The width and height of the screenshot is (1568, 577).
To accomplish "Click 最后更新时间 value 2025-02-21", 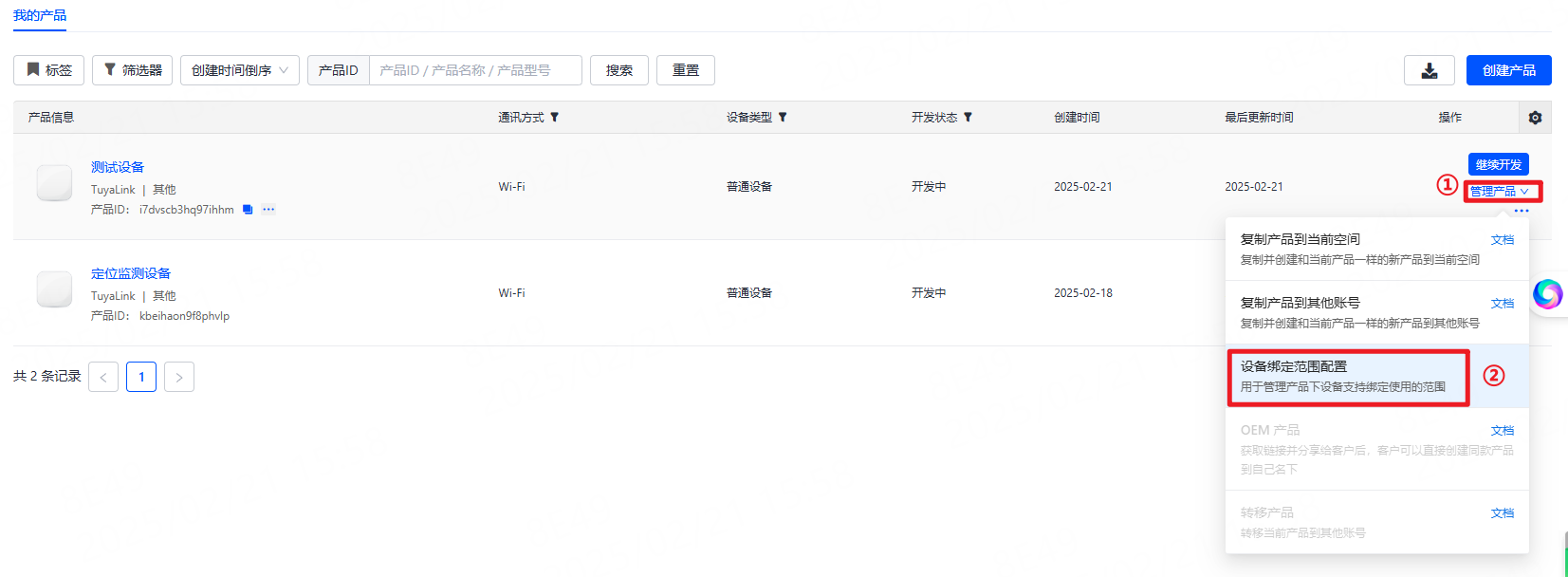I will 1254,187.
